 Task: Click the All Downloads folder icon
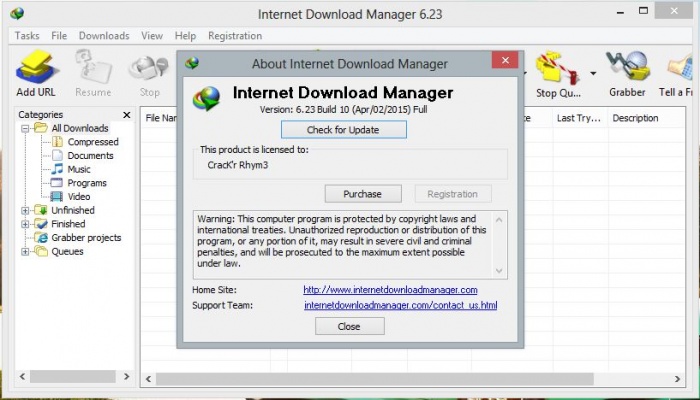click(41, 128)
